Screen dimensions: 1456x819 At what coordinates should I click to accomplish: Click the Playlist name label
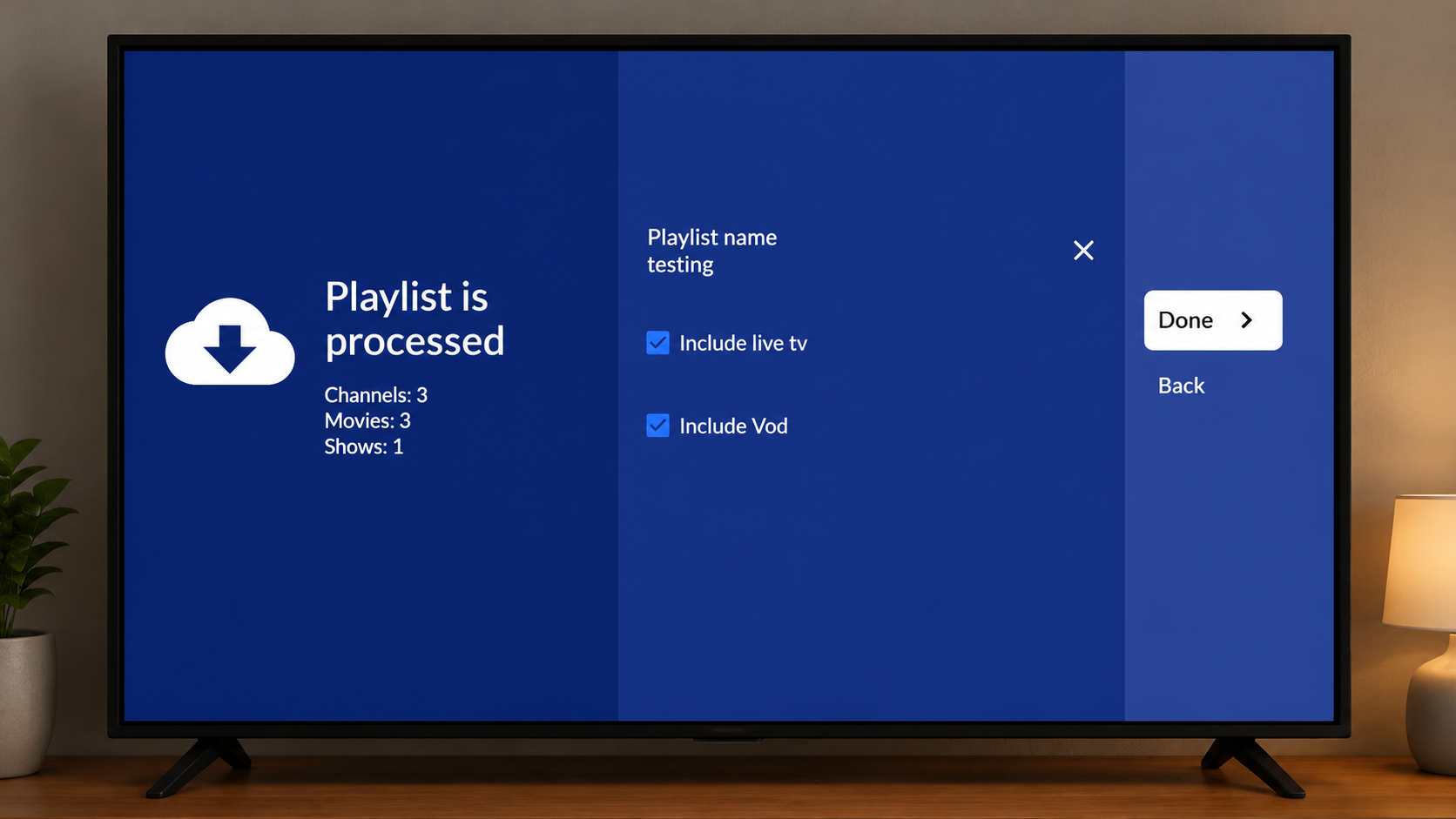[x=712, y=238]
